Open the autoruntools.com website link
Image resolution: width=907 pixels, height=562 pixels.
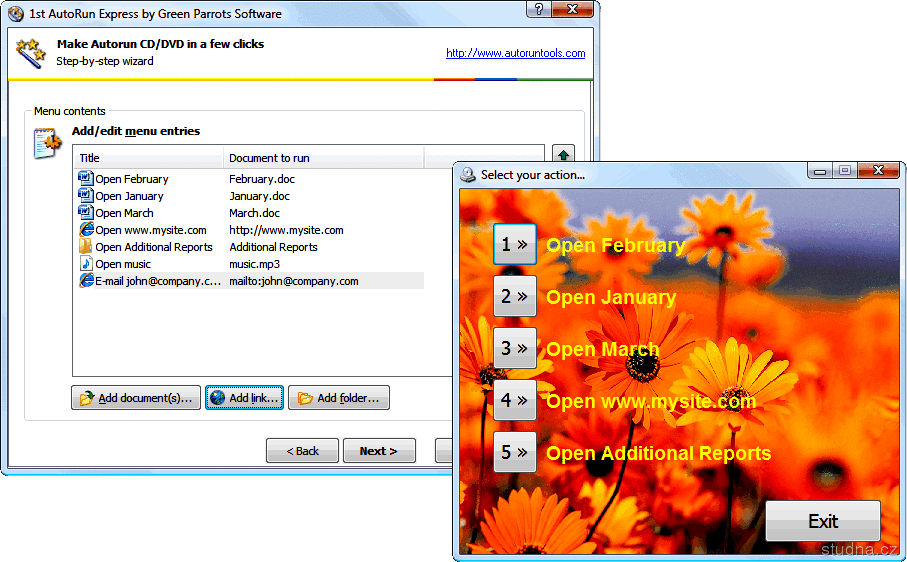coord(515,54)
